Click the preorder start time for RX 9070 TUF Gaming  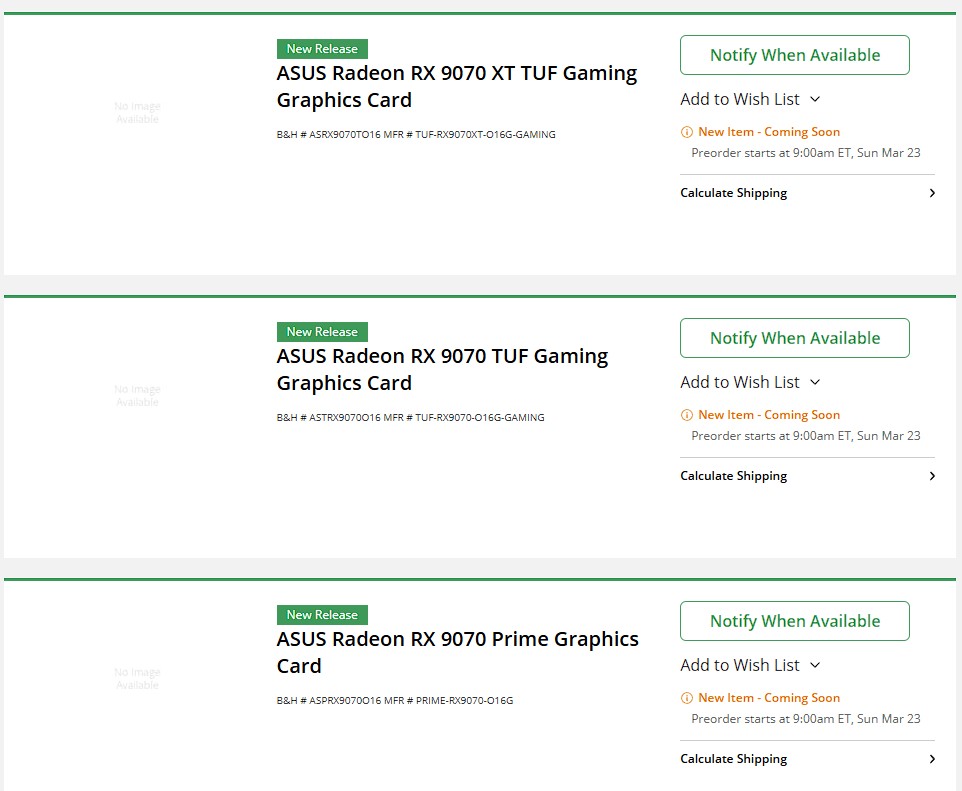[806, 436]
